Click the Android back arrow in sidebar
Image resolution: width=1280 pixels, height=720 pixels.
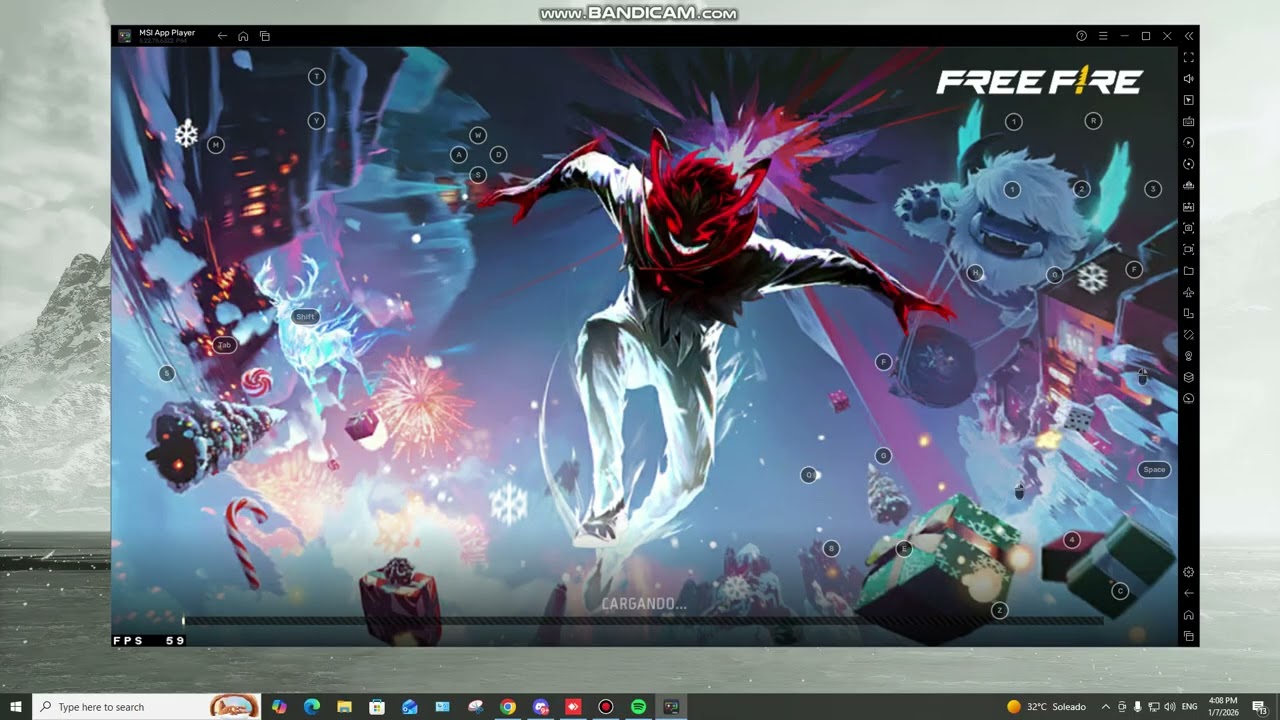click(1189, 593)
